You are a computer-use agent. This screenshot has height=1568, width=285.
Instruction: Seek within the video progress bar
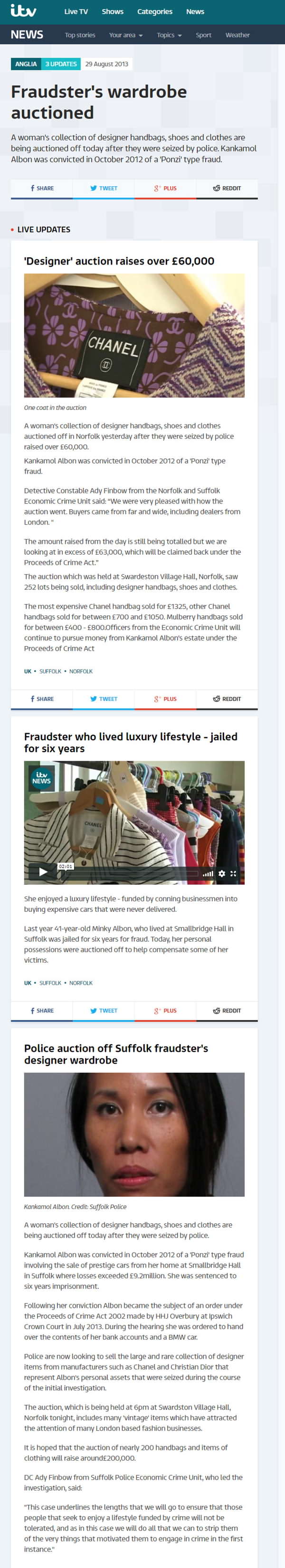132,873
